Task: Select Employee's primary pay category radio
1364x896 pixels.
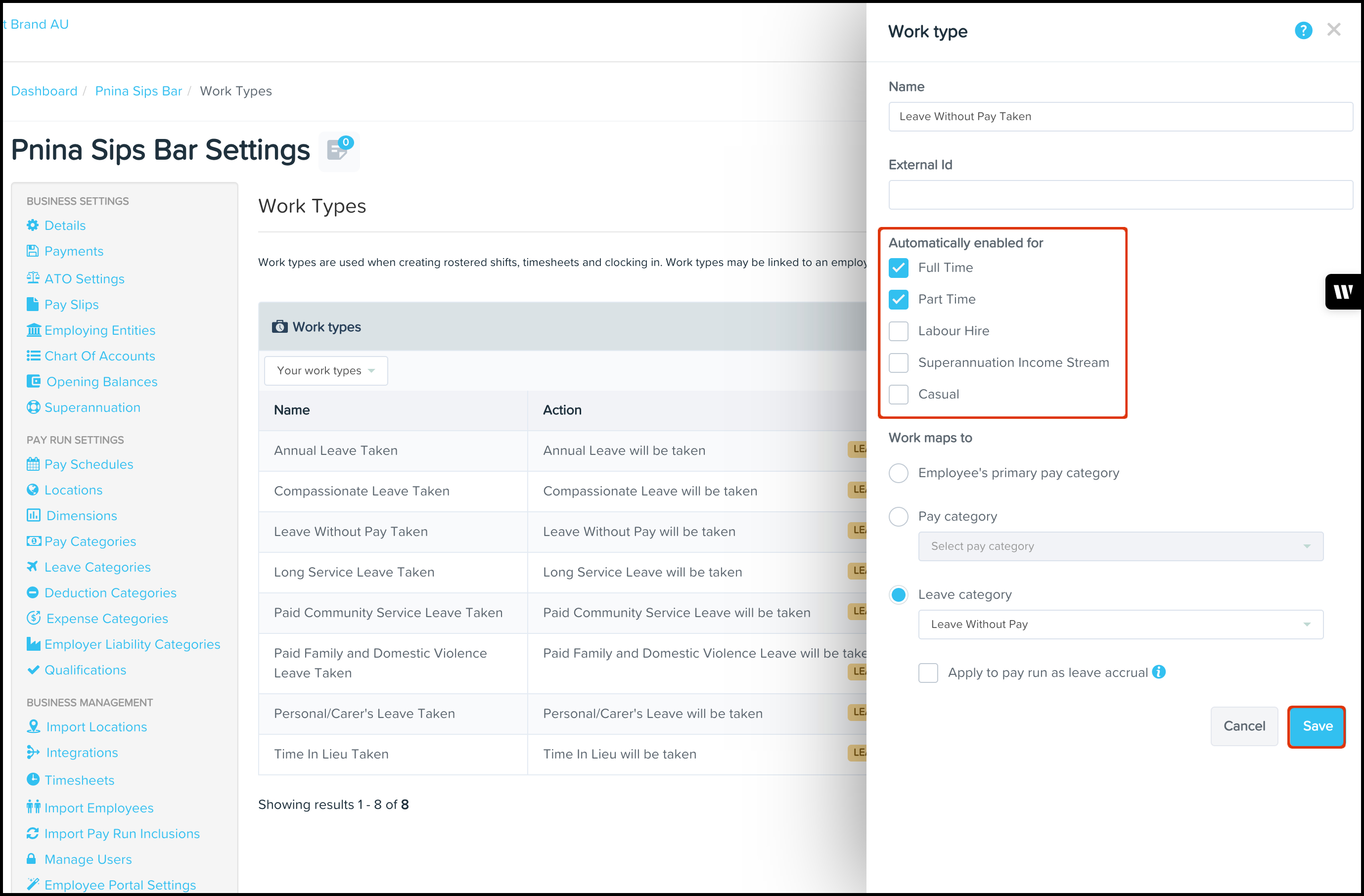Action: [x=898, y=473]
